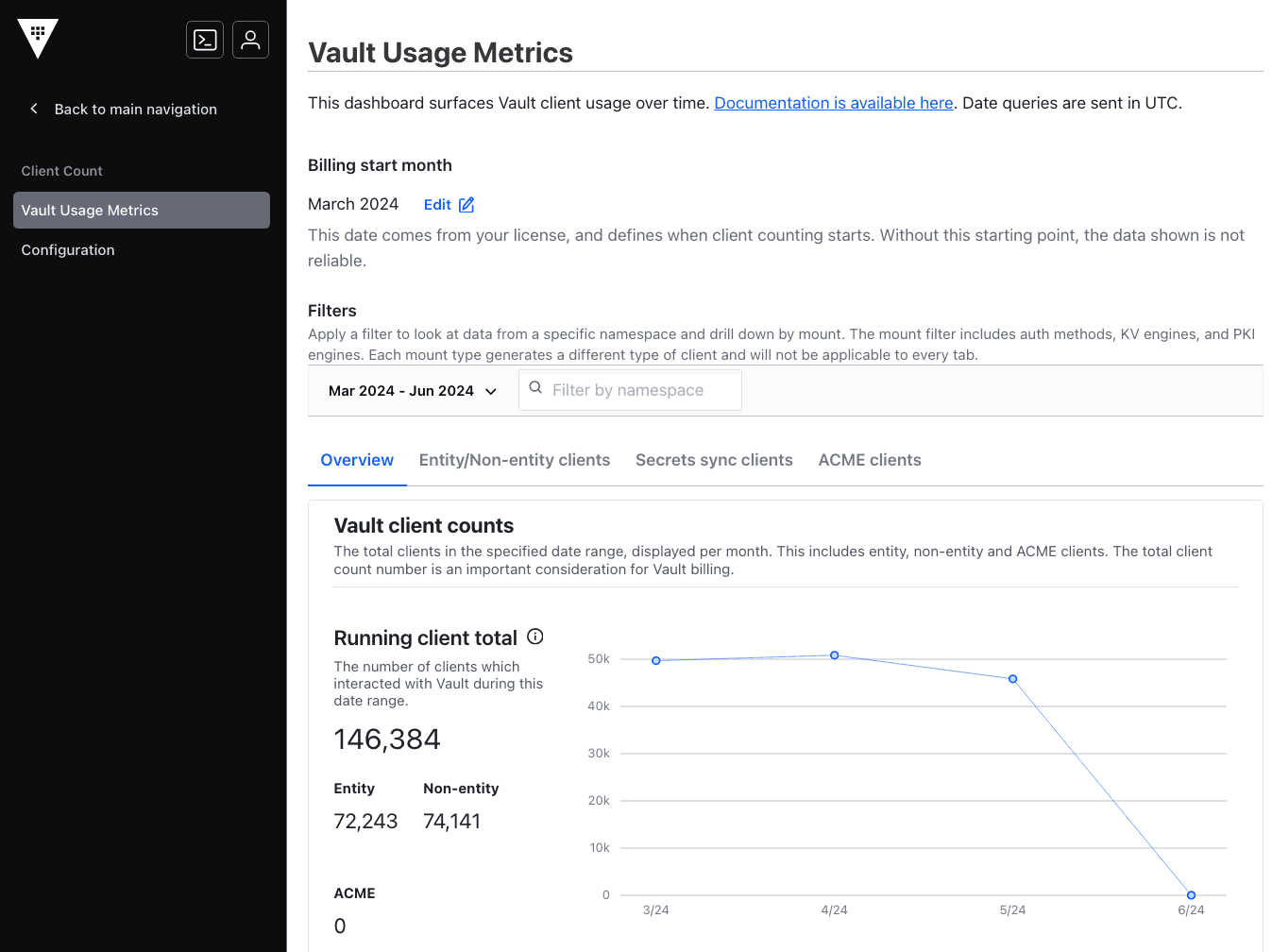This screenshot has width=1272, height=952.
Task: Click the 5/24 chart data point
Action: pyautogui.click(x=1013, y=679)
